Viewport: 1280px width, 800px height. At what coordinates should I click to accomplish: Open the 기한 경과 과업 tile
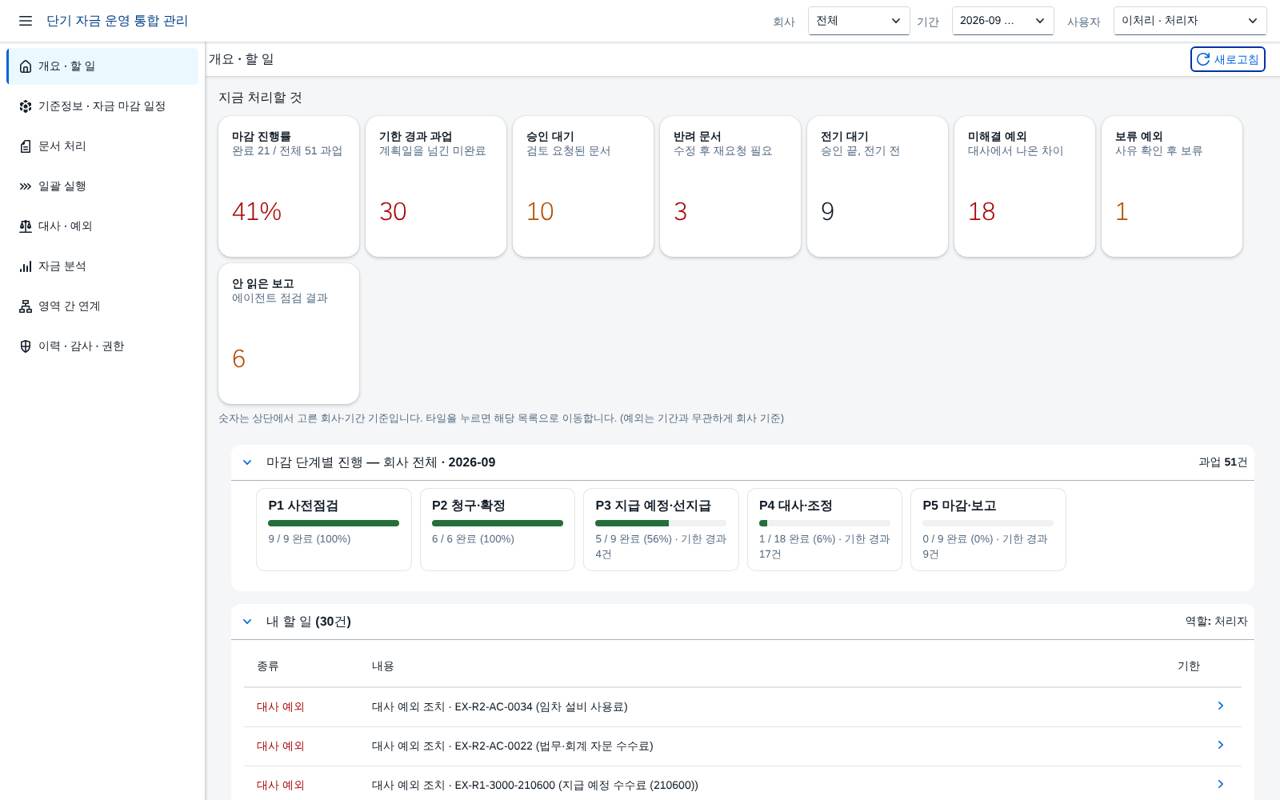pos(436,186)
